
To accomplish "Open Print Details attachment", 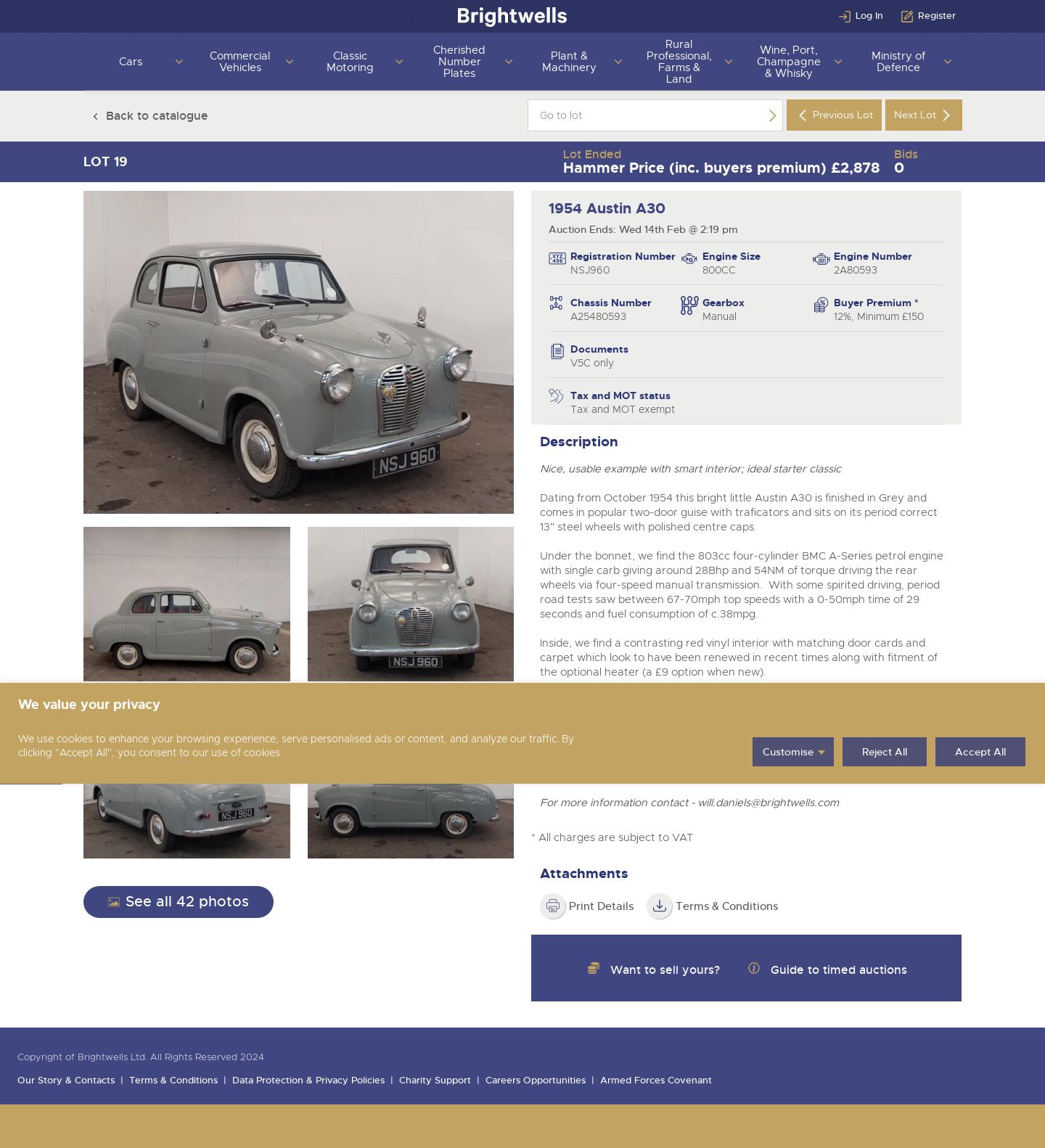I will pyautogui.click(x=587, y=906).
